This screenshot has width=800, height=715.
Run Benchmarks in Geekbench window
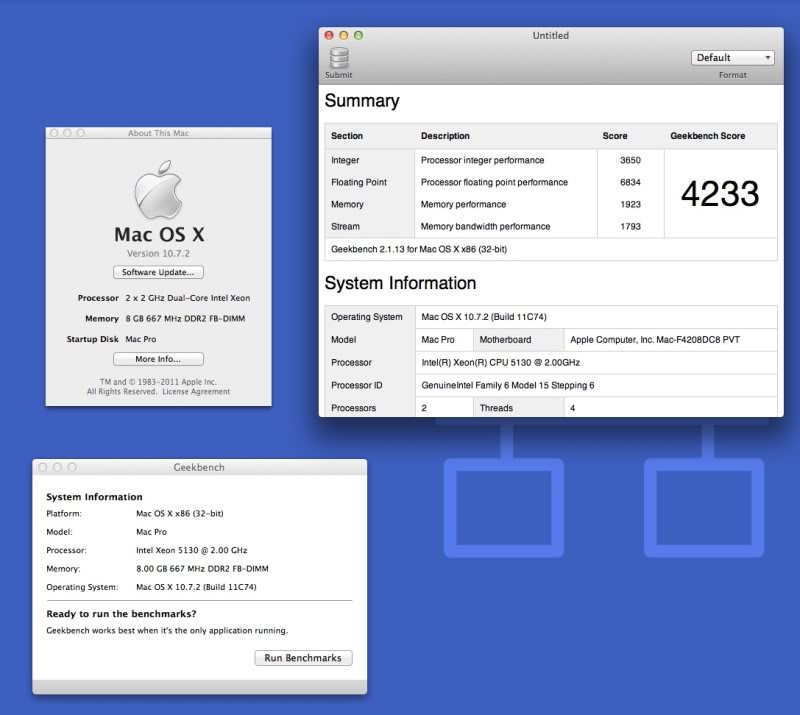click(303, 658)
